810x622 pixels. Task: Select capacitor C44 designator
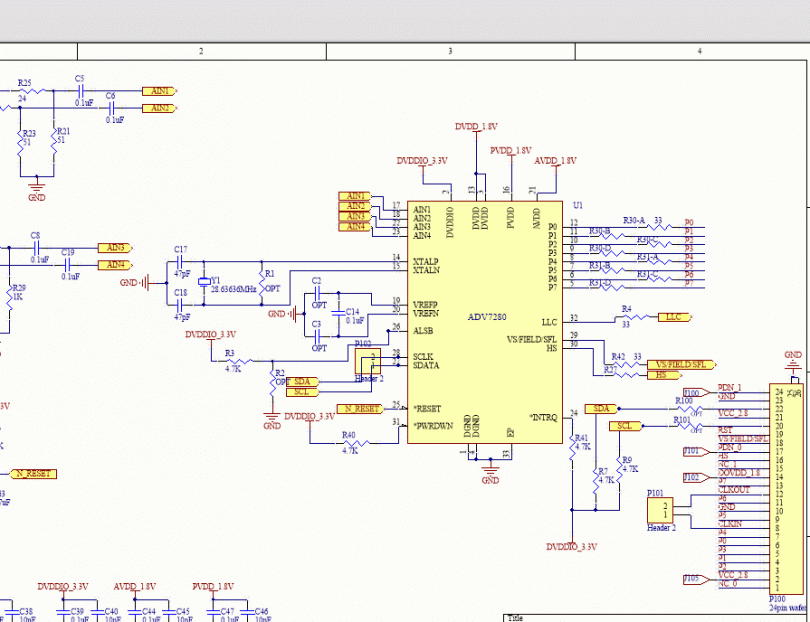[x=149, y=612]
